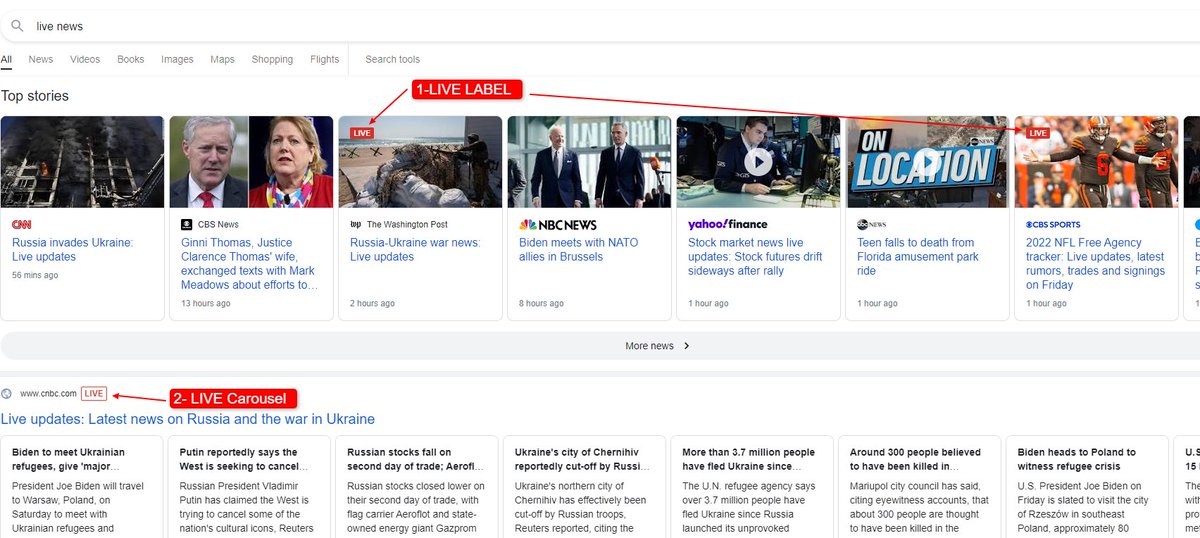Go to the Shopping tab

point(272,59)
